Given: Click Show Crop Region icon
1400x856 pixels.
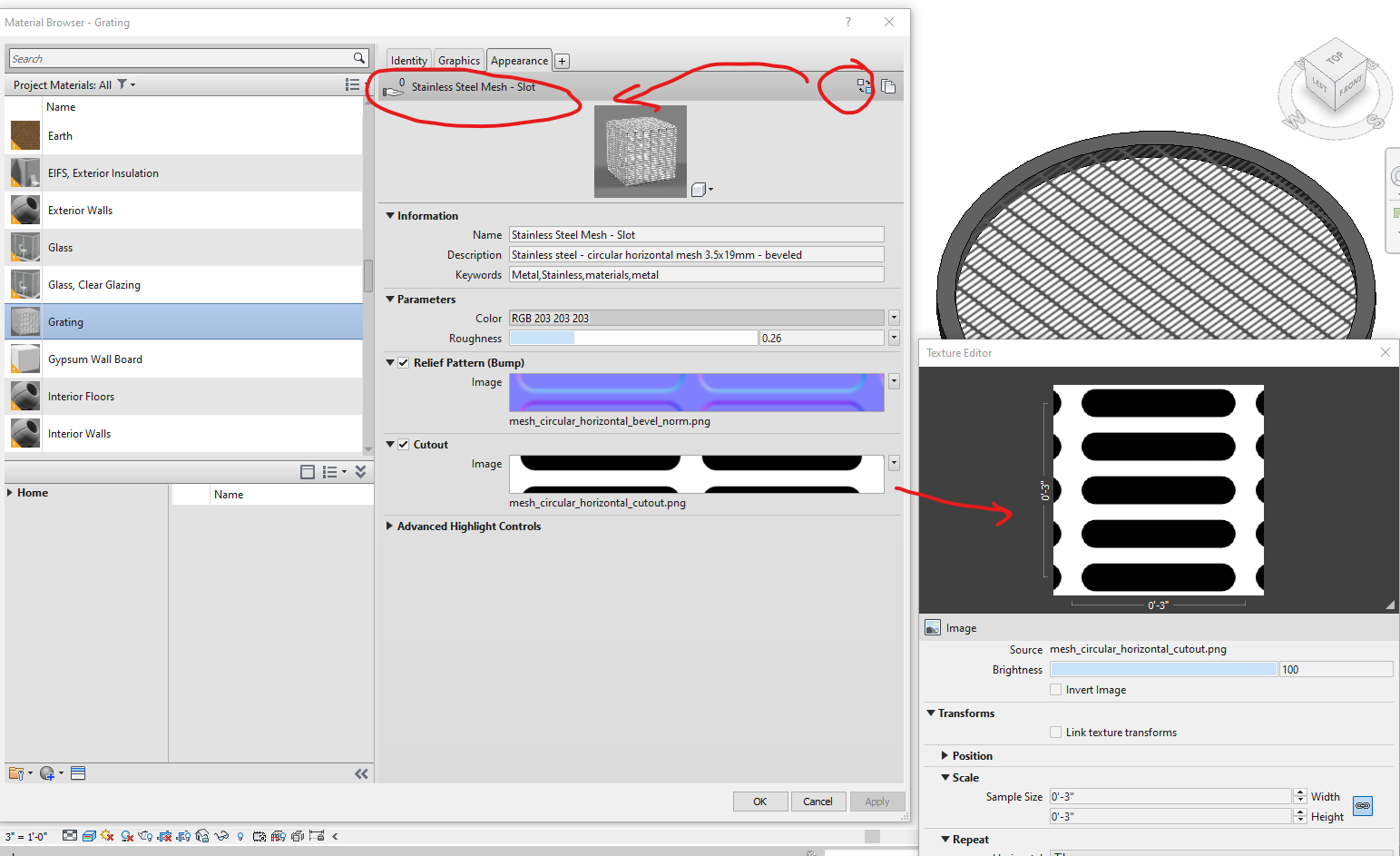Looking at the screenshot, I should coord(183,836).
